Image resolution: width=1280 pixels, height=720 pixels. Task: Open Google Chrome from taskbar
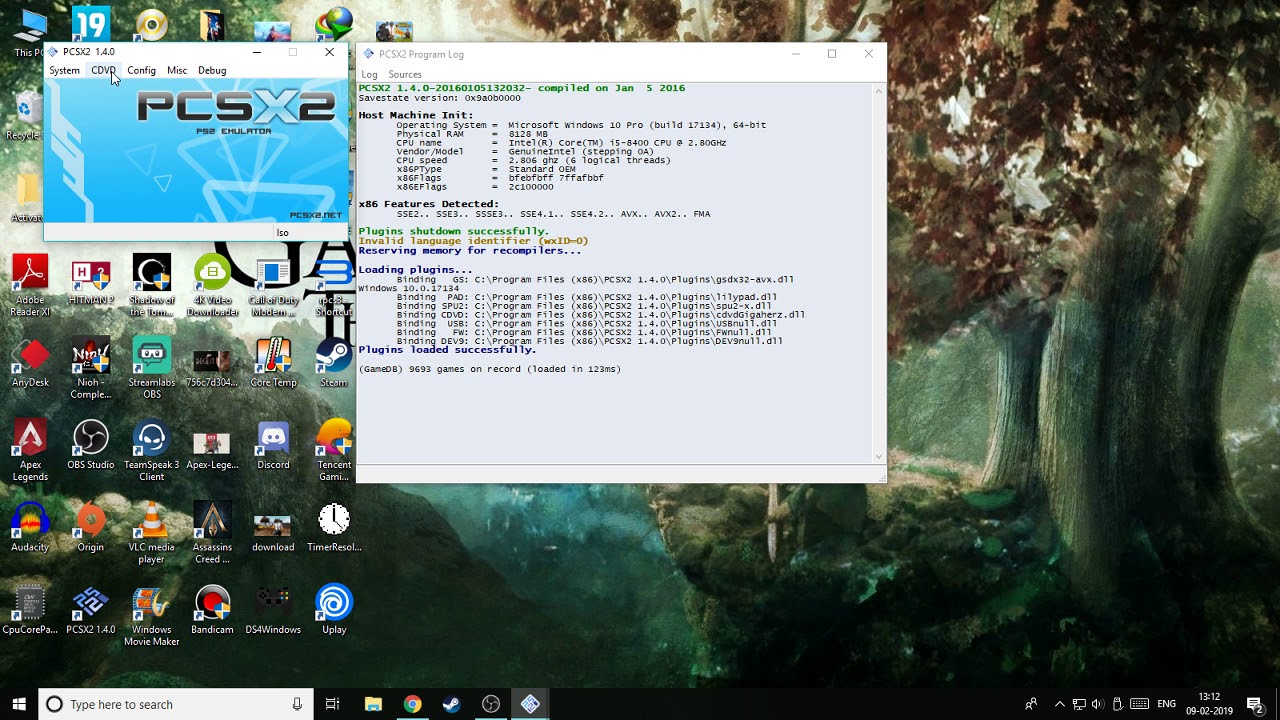[412, 704]
